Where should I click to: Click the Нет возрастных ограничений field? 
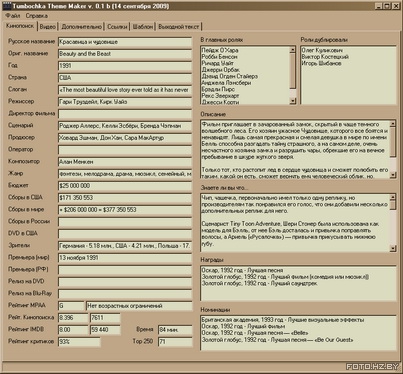click(139, 306)
